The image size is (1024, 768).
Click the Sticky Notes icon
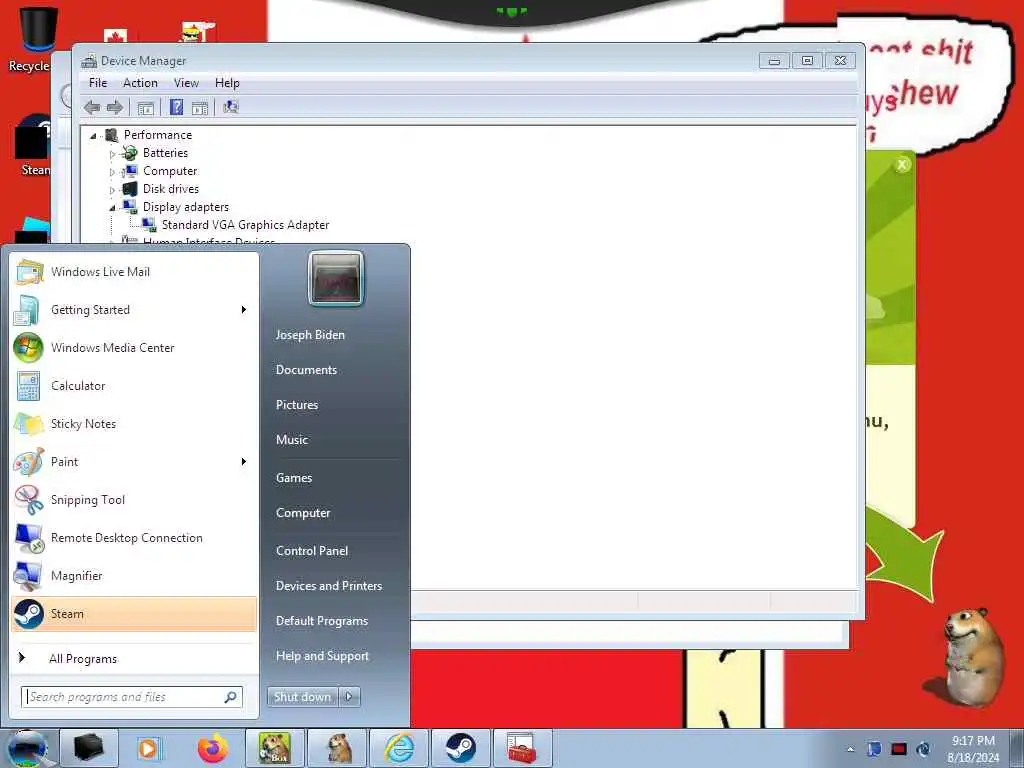point(29,424)
